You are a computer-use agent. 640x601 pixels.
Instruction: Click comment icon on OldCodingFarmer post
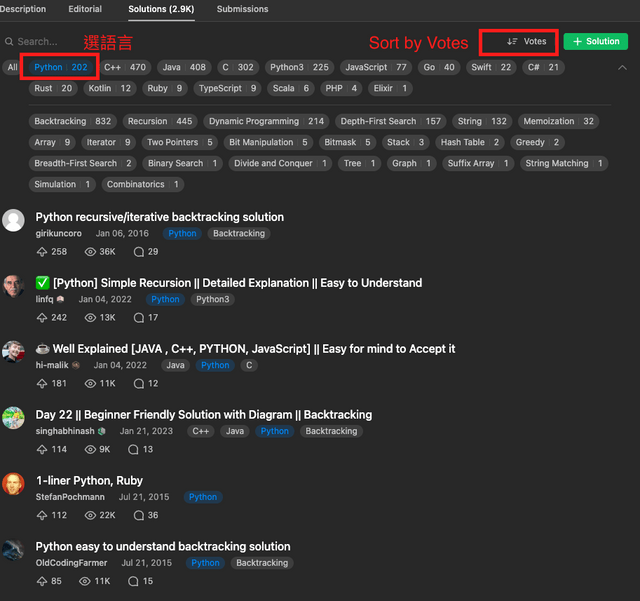[x=133, y=581]
